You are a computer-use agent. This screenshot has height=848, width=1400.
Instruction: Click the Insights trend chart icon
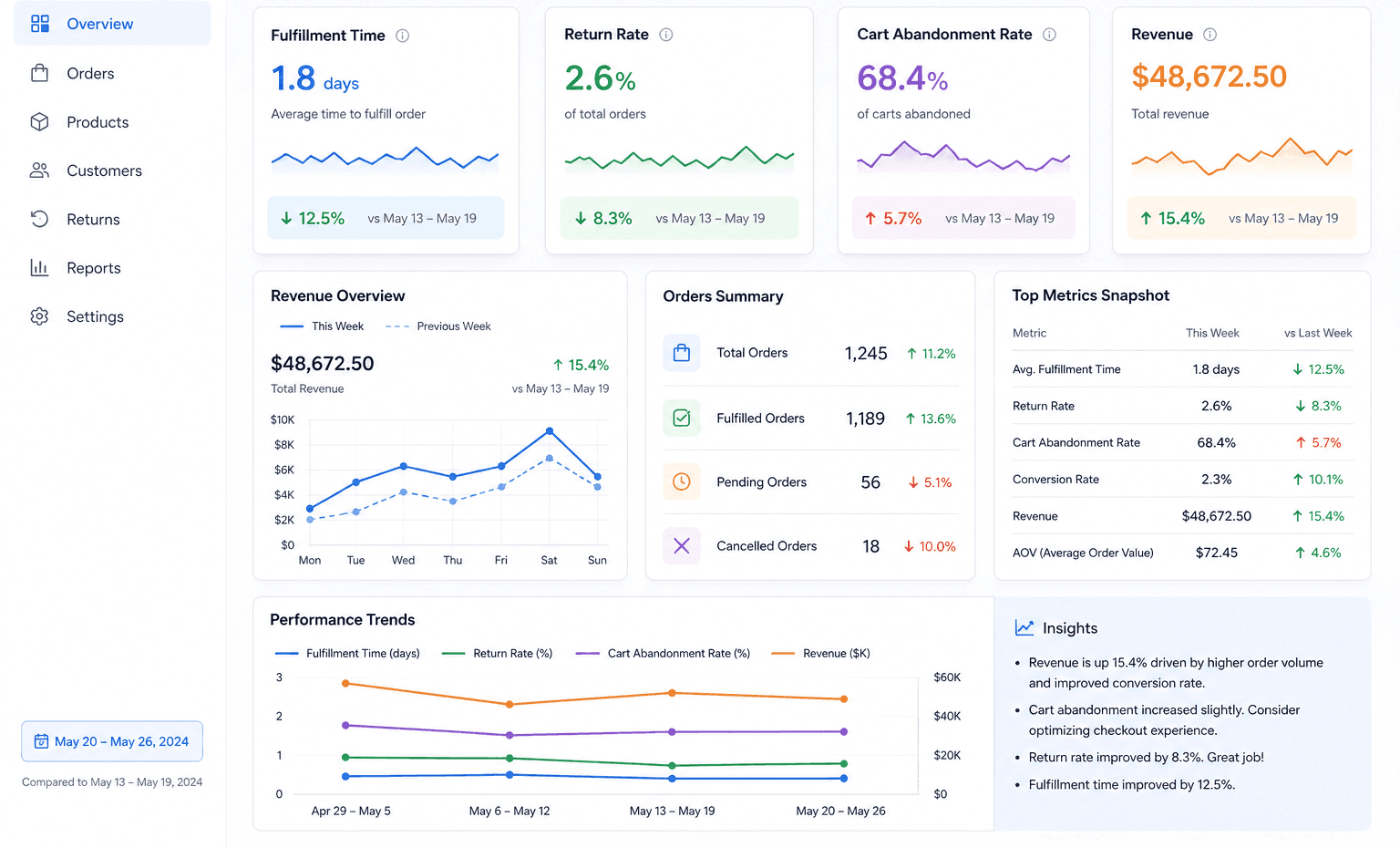coord(1024,628)
